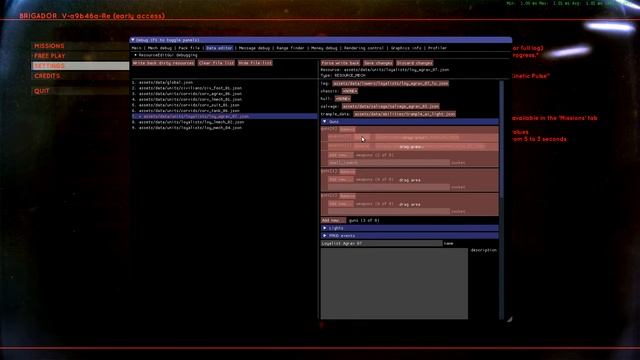Expand the FMOD events section
This screenshot has height=360, width=640.
(x=409, y=236)
